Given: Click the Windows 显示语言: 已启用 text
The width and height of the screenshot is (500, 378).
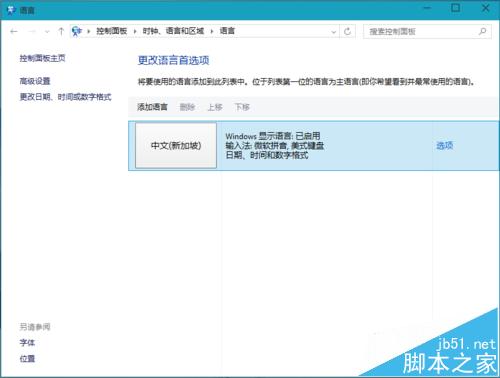Looking at the screenshot, I should [273, 136].
